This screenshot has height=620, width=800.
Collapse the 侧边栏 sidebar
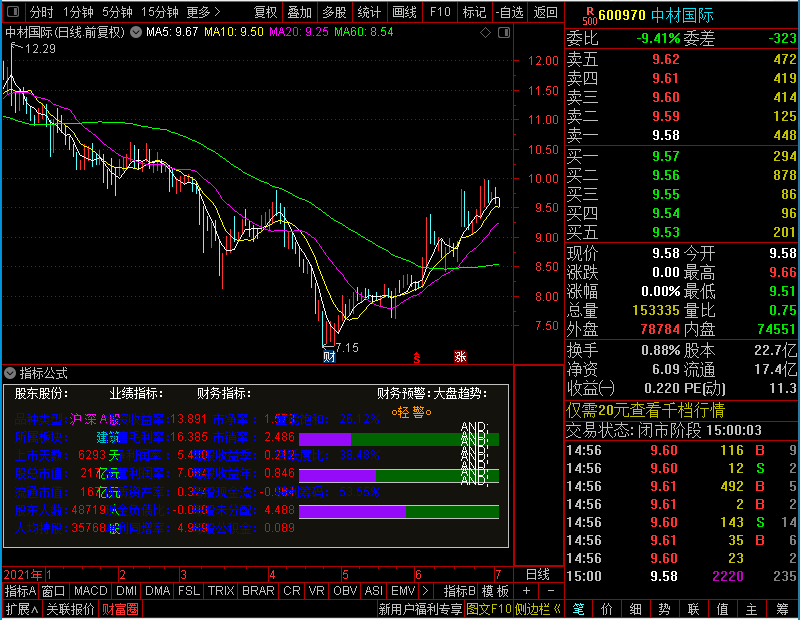pos(538,609)
